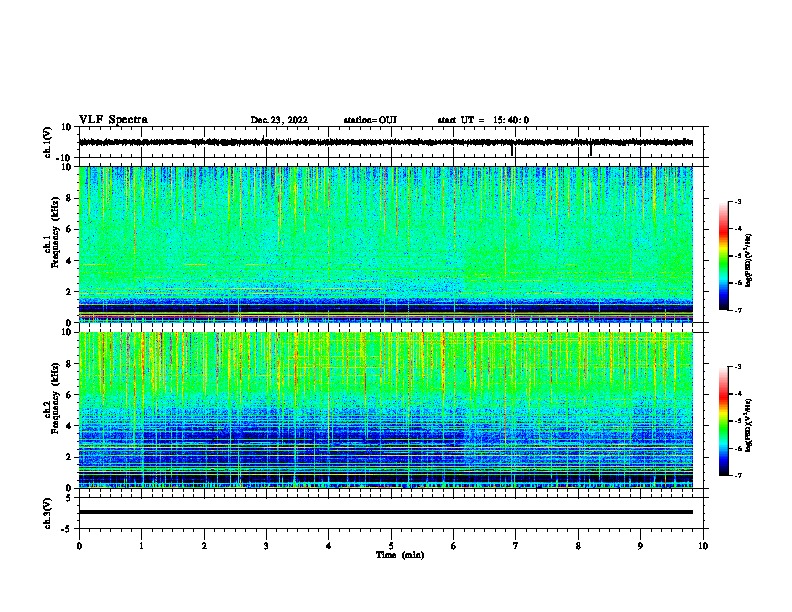Click the "5" tick on ch.3(V) axis

69,497
